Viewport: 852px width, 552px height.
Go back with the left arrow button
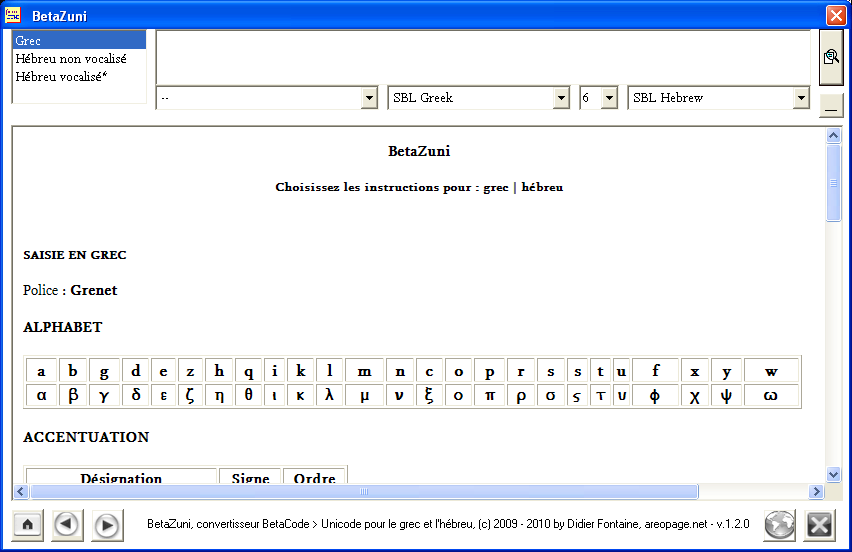pyautogui.click(x=67, y=525)
